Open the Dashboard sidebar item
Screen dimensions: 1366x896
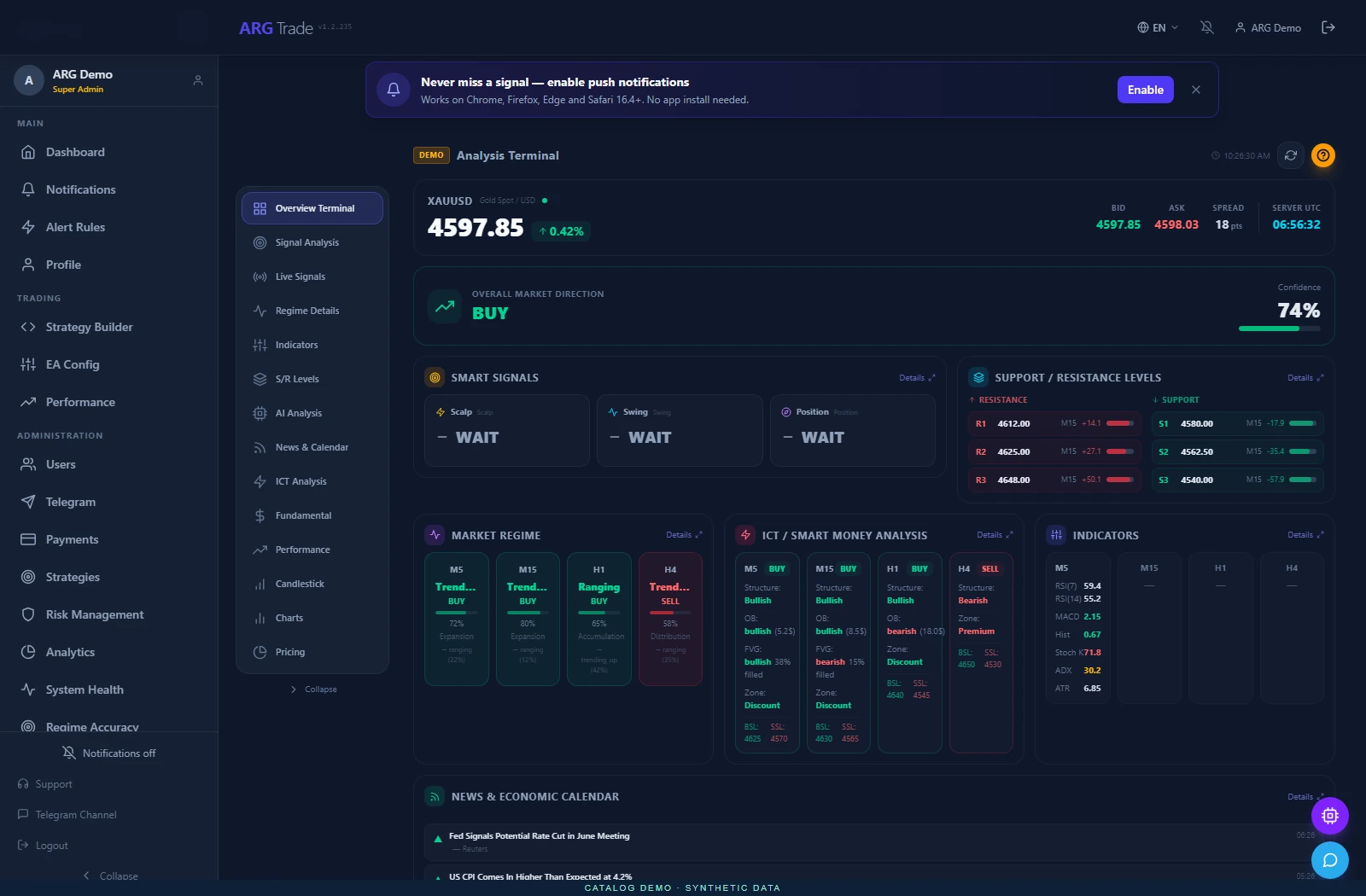coord(108,152)
